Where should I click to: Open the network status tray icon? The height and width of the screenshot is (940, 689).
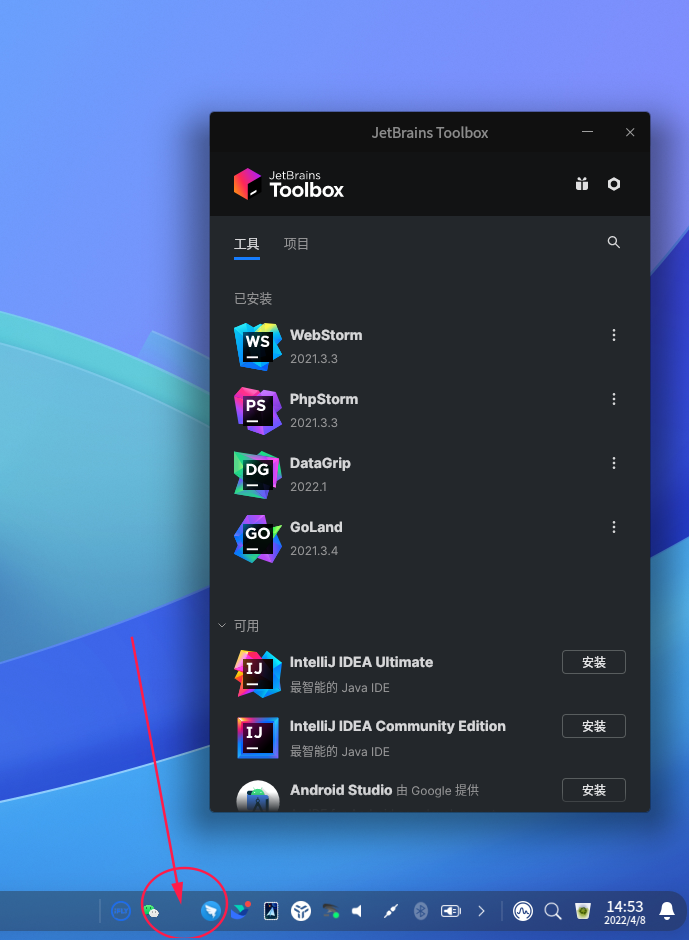click(330, 911)
